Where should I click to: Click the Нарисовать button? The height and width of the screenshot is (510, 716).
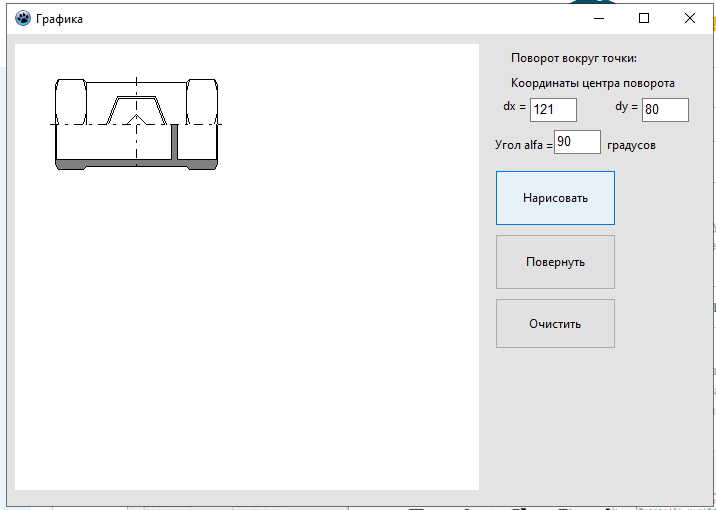(x=555, y=198)
